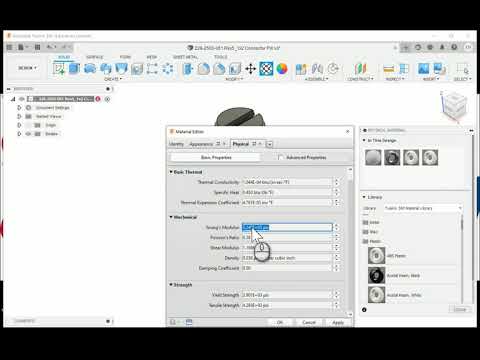Open the Construct dropdown menu

(x=360, y=79)
